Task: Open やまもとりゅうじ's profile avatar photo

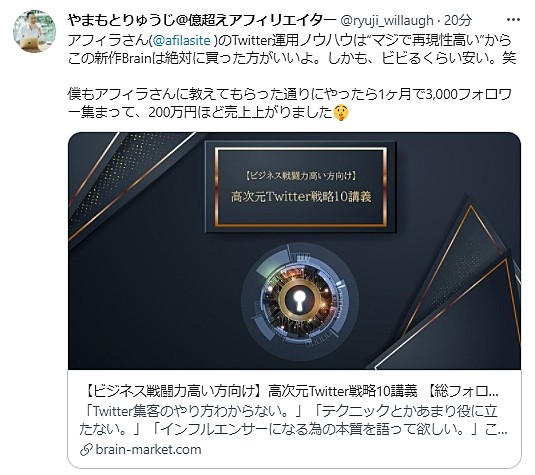Action: (x=34, y=31)
